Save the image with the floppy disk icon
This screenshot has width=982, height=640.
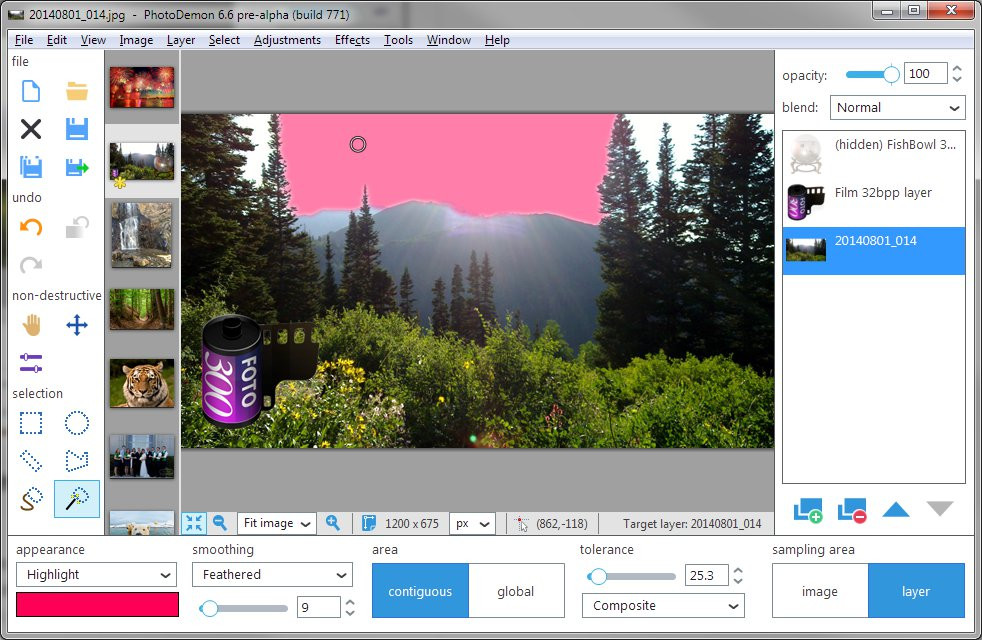(77, 129)
